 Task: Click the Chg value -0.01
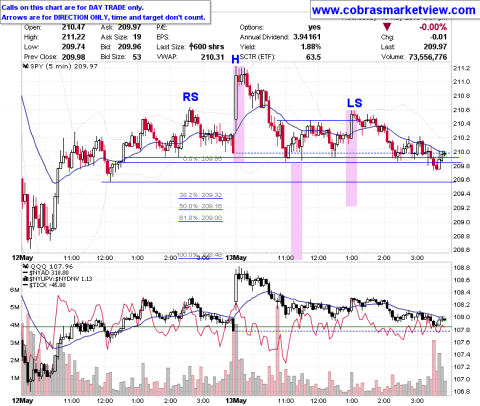pos(439,37)
